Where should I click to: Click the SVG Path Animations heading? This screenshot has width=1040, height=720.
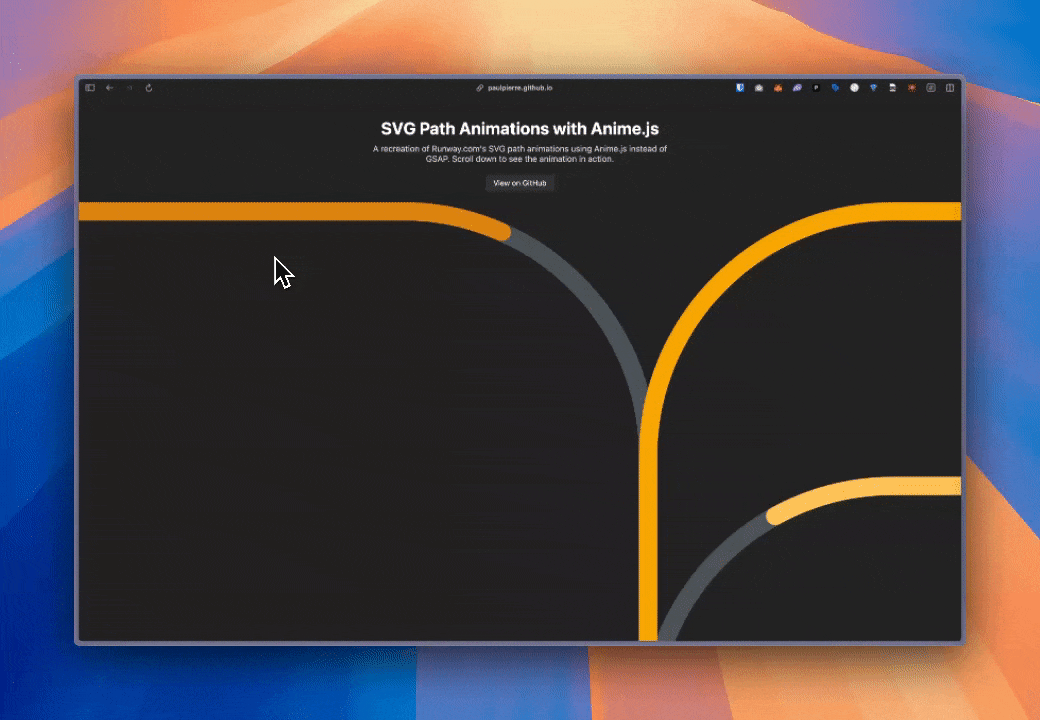tap(519, 129)
